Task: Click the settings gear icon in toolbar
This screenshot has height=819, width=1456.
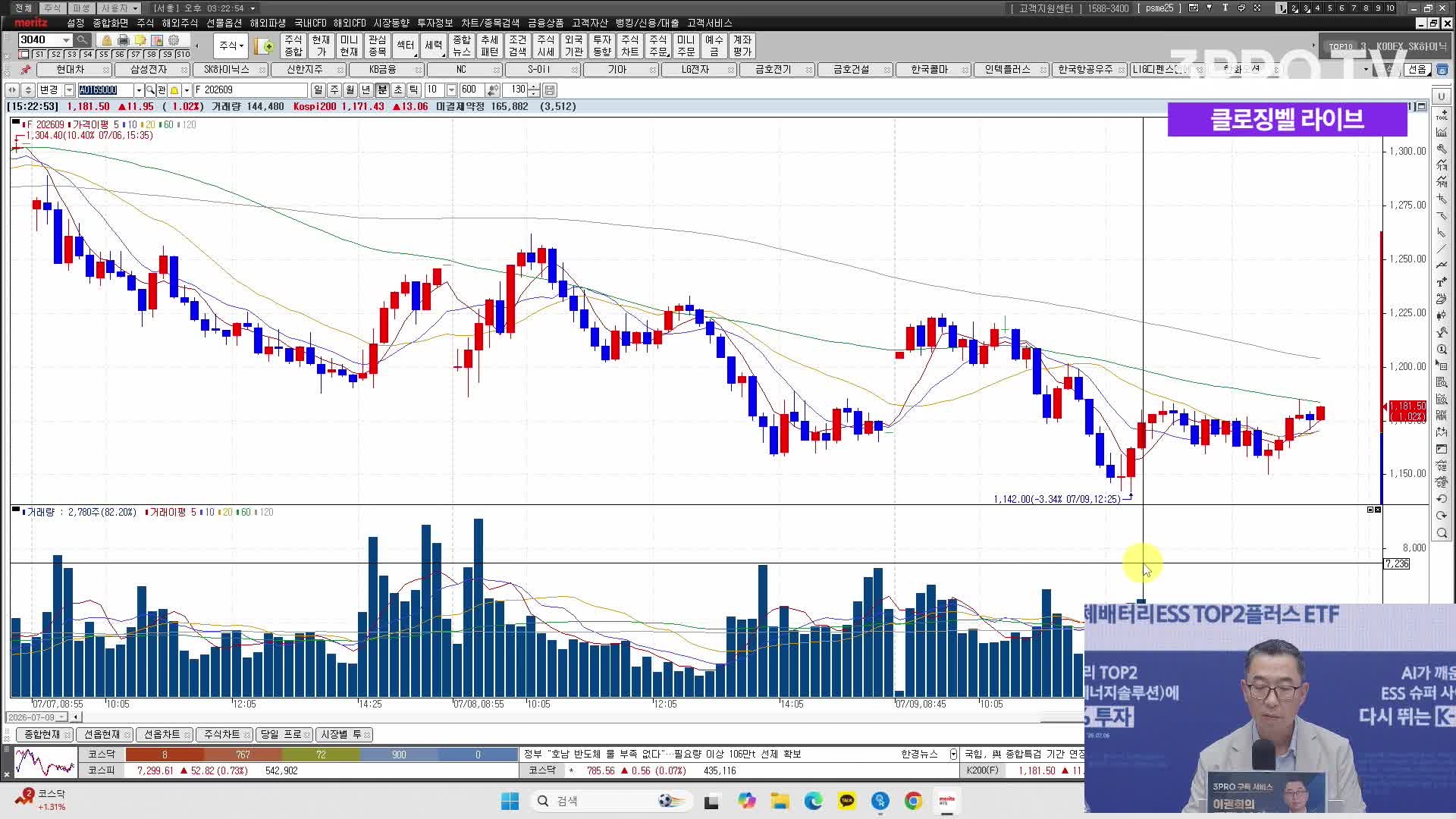Action: click(x=174, y=40)
